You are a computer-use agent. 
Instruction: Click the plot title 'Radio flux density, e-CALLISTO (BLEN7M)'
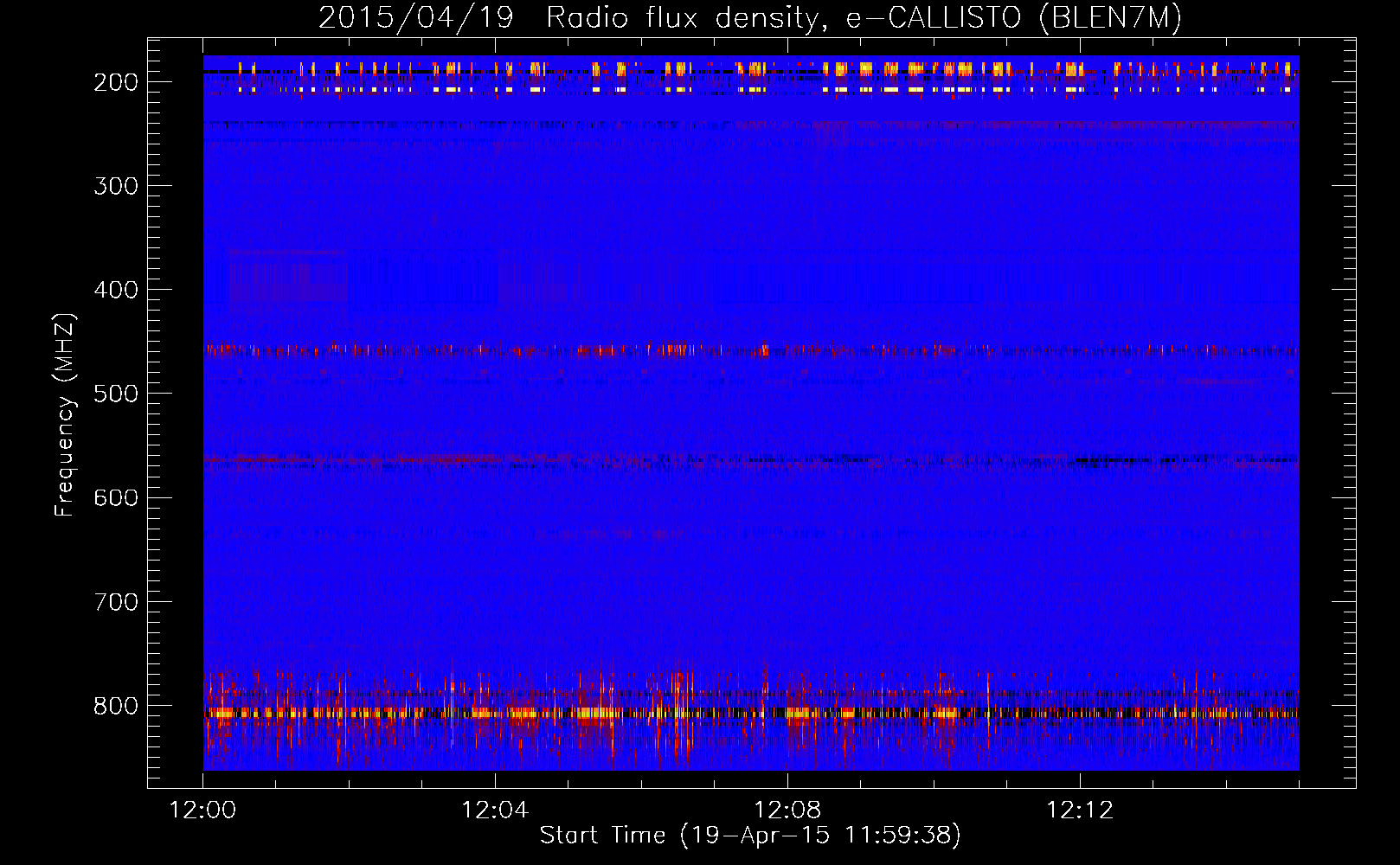click(x=864, y=17)
